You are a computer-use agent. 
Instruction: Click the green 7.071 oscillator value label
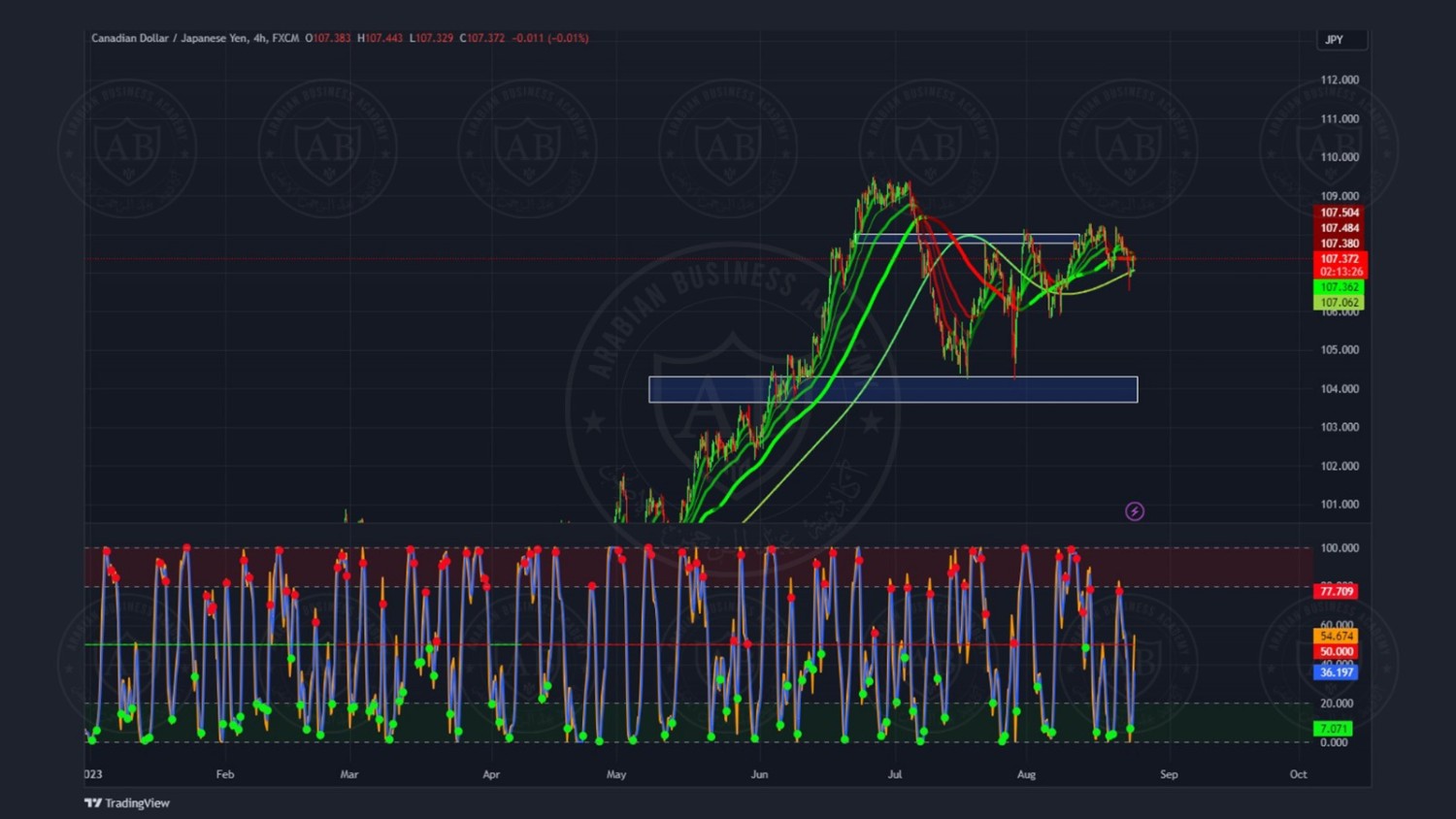[x=1333, y=729]
